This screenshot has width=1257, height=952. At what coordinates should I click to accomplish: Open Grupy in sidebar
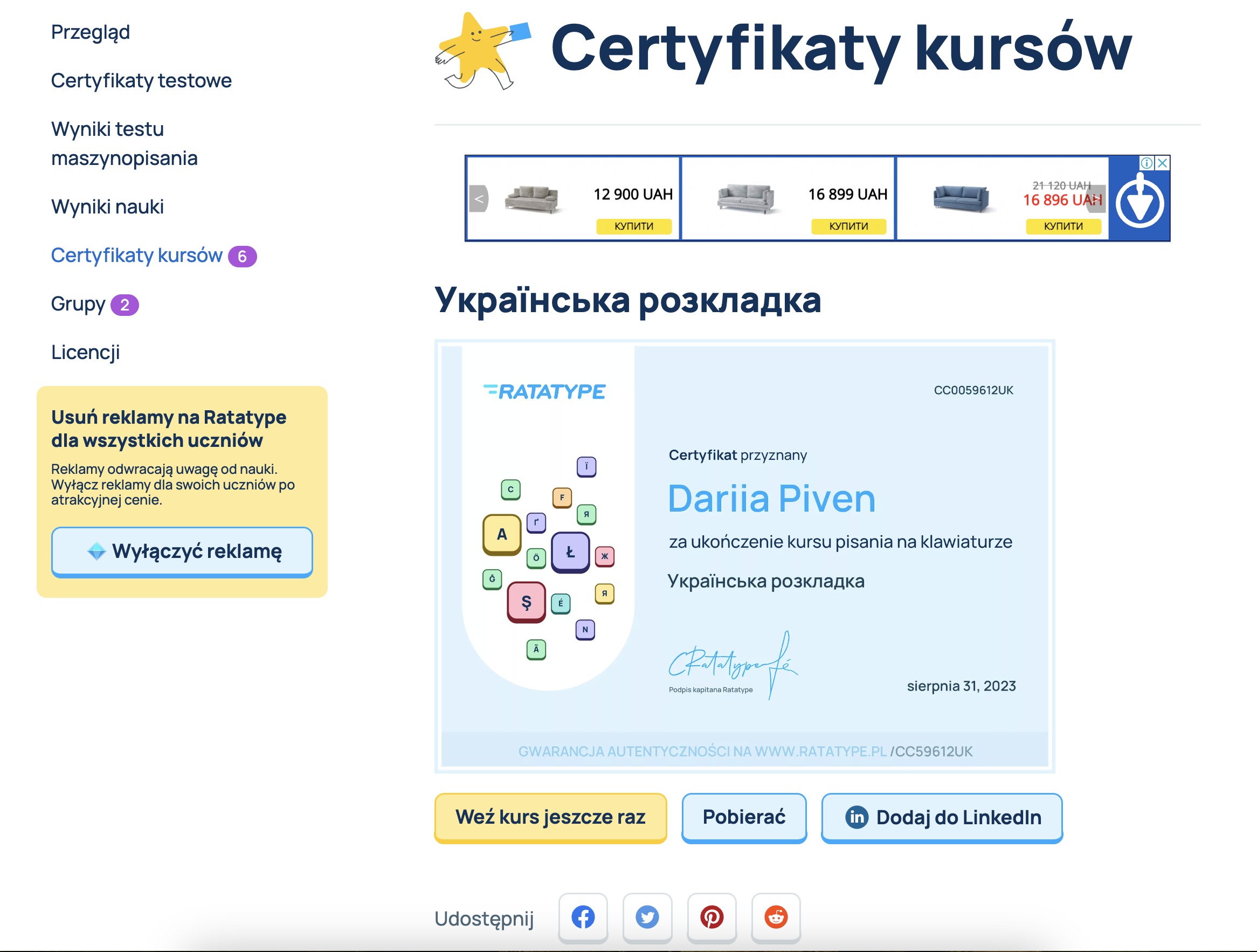coord(78,304)
